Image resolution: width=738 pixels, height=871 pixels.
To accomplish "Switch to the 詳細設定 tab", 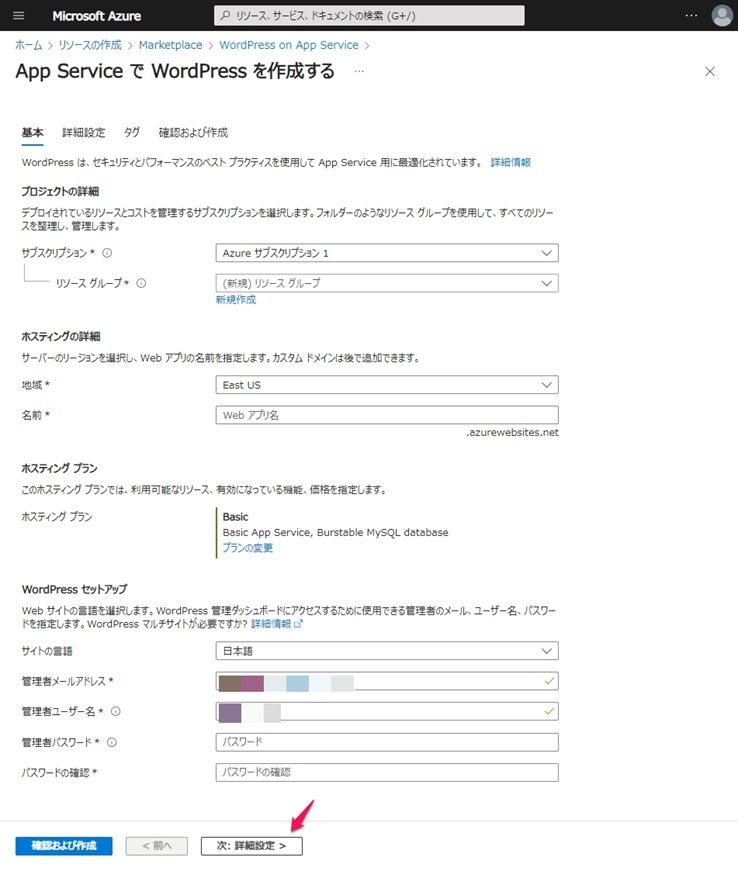I will coord(83,133).
